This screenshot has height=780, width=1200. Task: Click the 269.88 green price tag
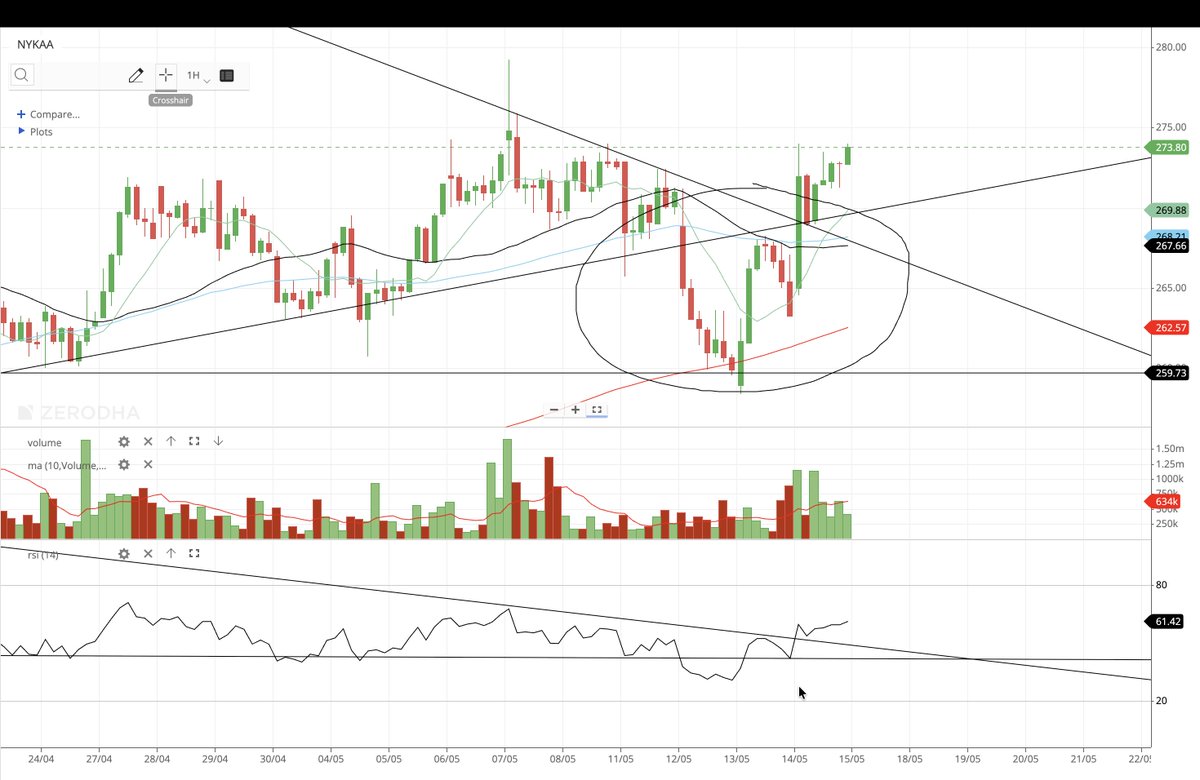[x=1167, y=210]
